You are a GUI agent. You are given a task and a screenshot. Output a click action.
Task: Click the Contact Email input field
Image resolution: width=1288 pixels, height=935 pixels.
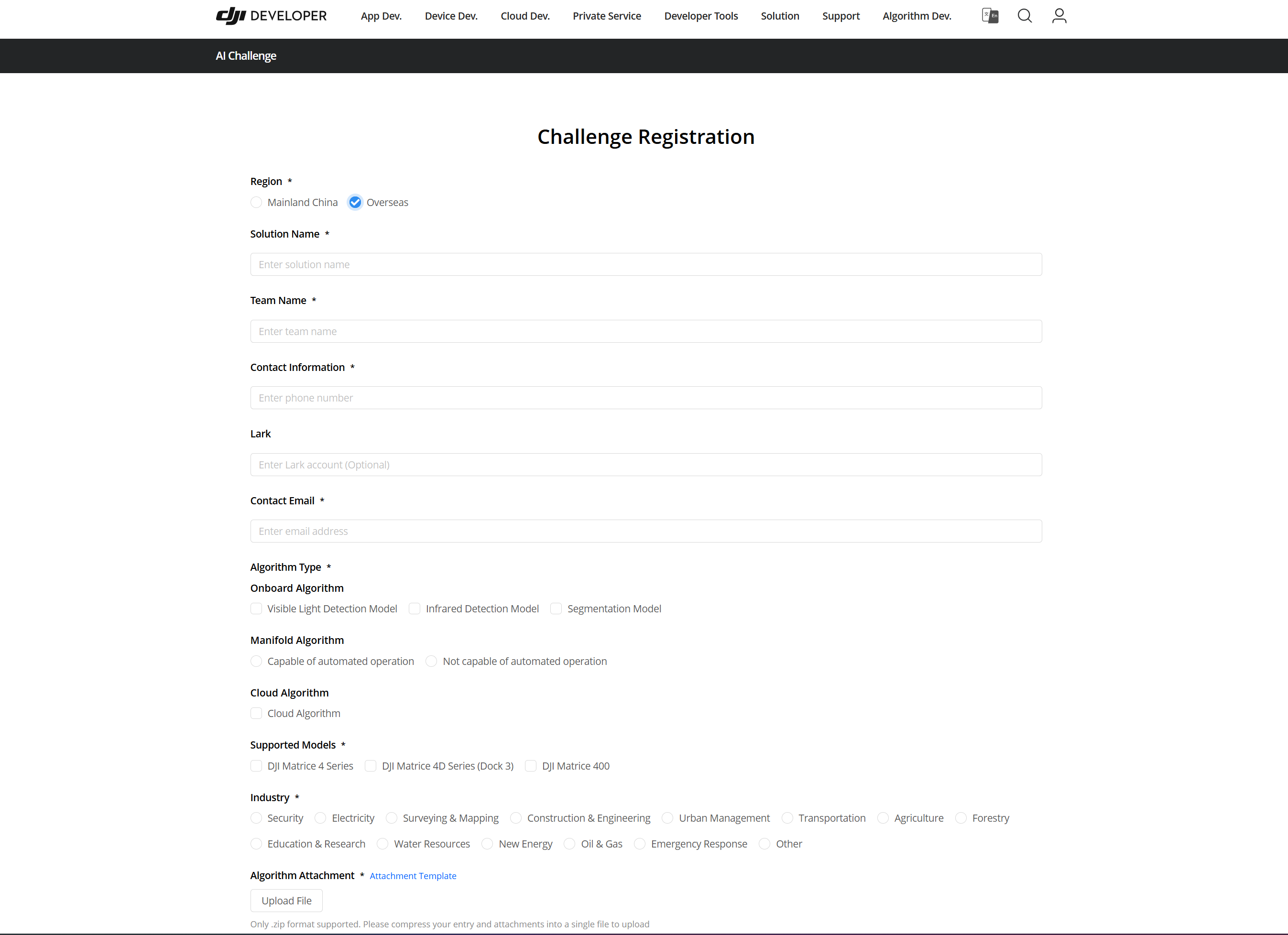coord(646,532)
